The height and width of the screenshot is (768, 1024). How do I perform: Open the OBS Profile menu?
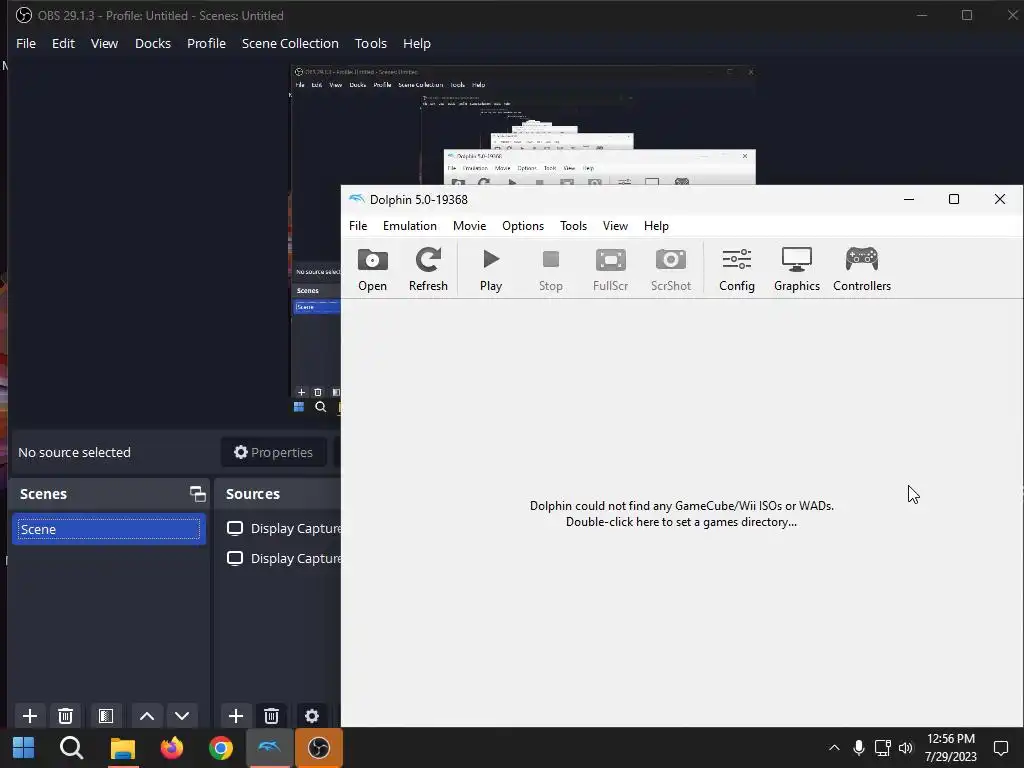[x=206, y=44]
